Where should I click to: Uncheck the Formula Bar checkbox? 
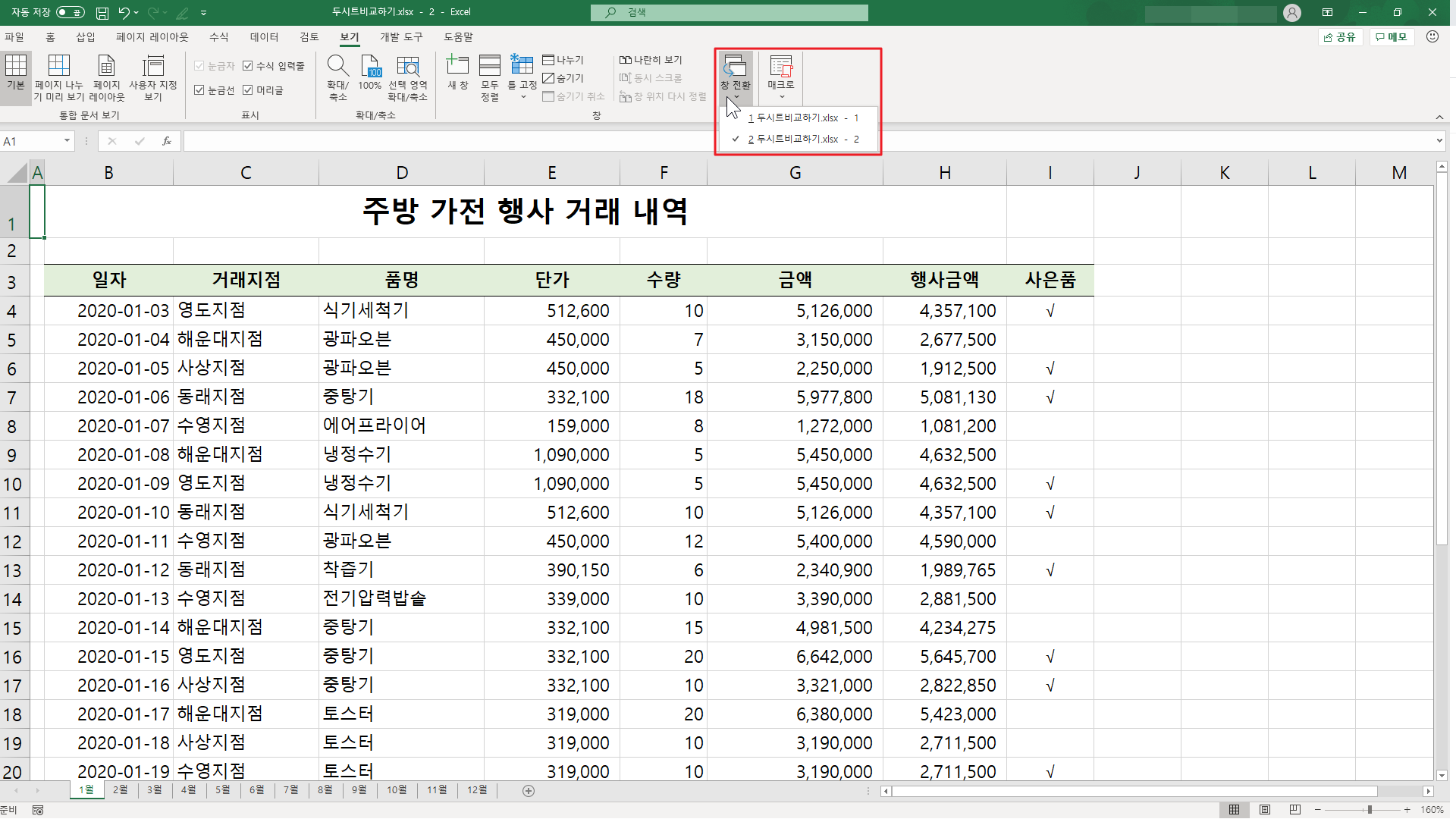pos(248,66)
